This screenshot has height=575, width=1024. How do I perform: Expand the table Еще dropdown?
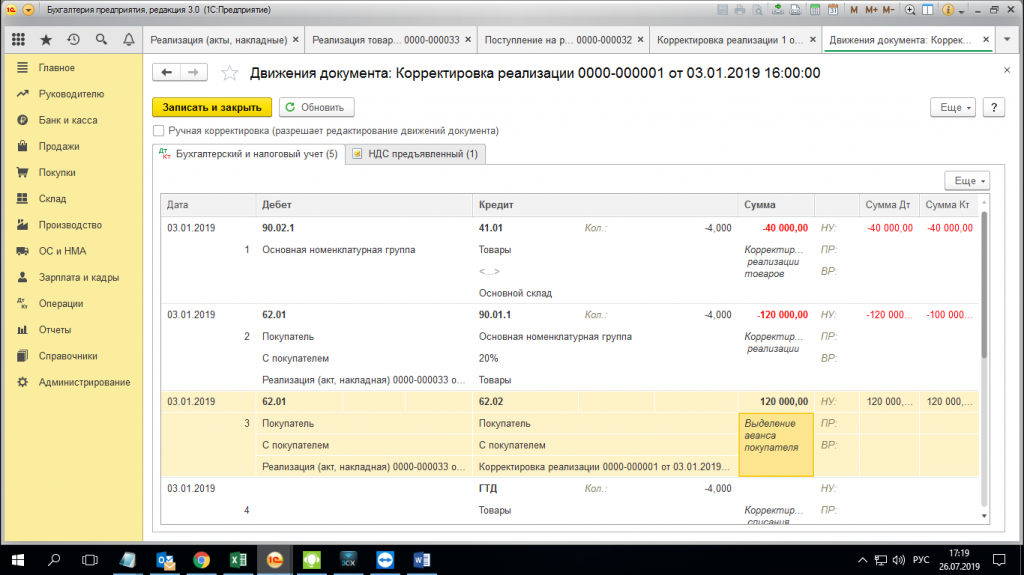[966, 181]
